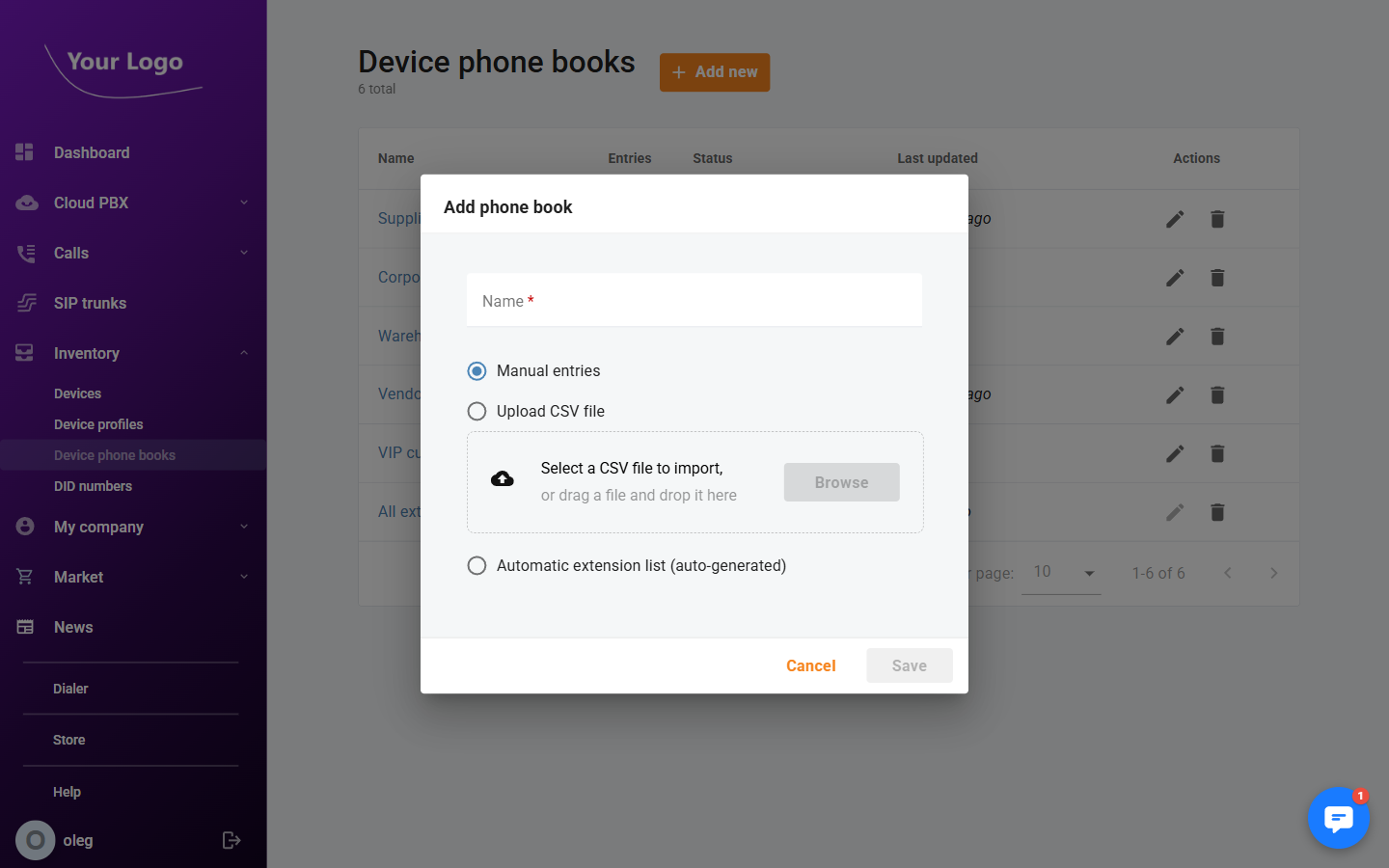Navigate to Device profiles
This screenshot has height=868, width=1389.
tap(98, 424)
